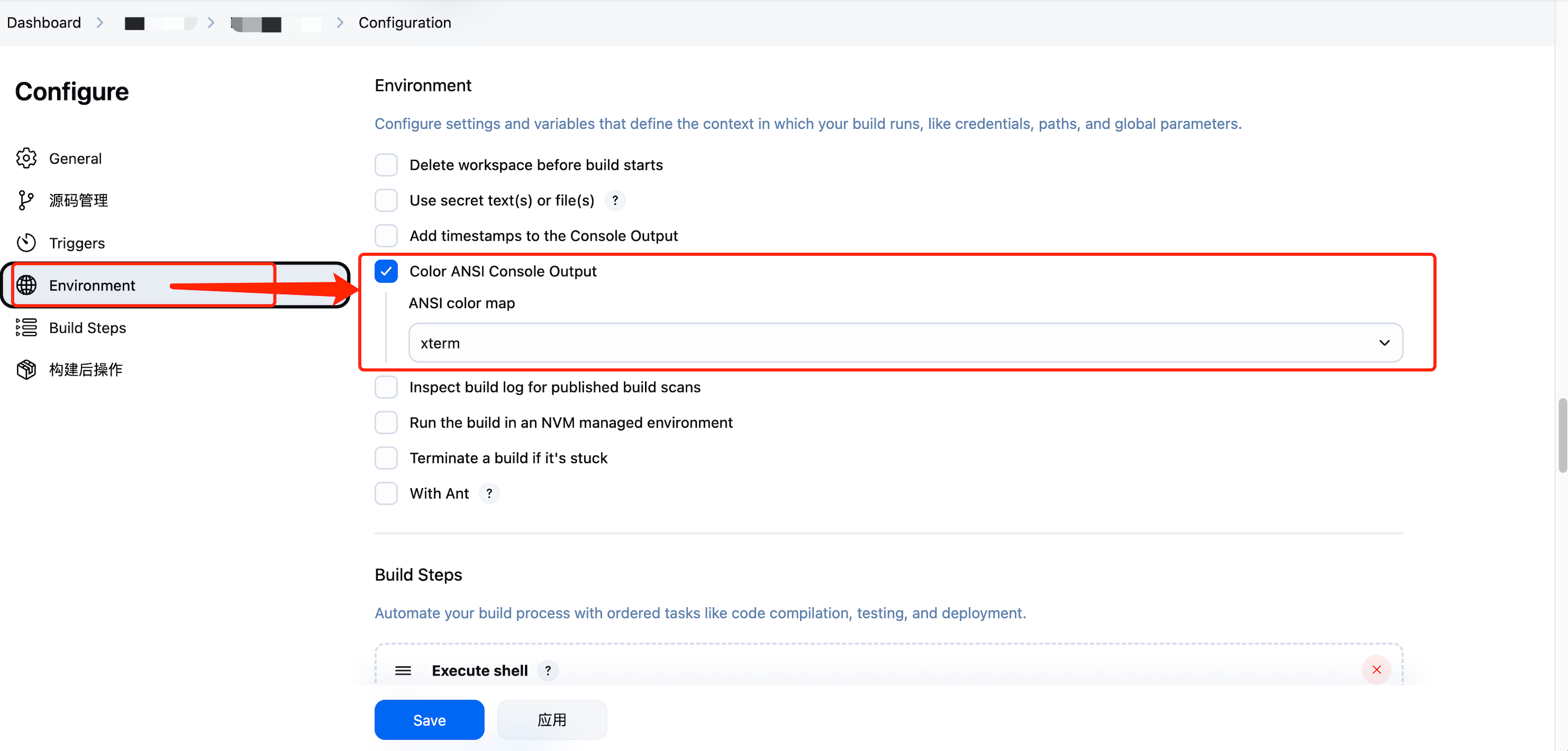Image resolution: width=1568 pixels, height=751 pixels.
Task: Click the 源码管理 branch icon in sidebar
Action: pos(26,200)
